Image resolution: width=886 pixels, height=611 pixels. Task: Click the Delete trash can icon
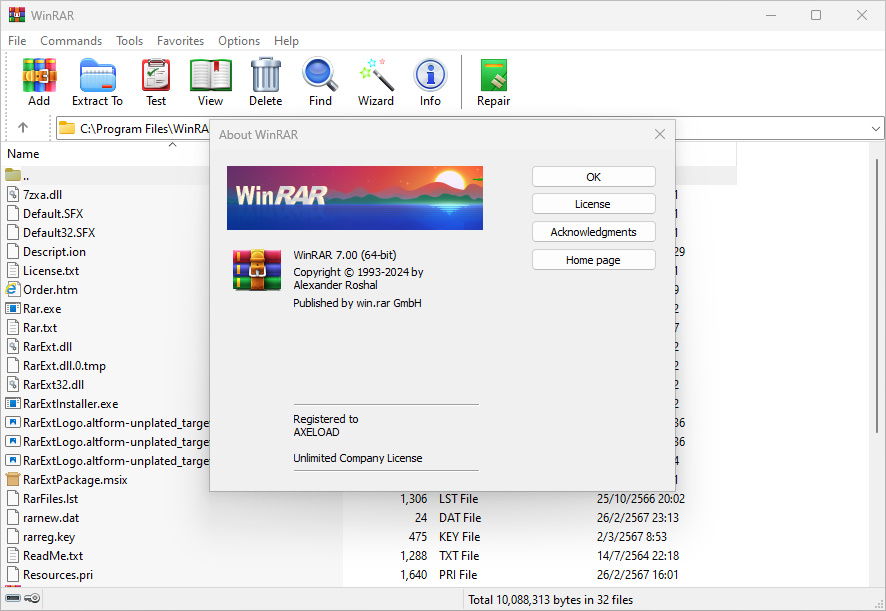pos(266,75)
